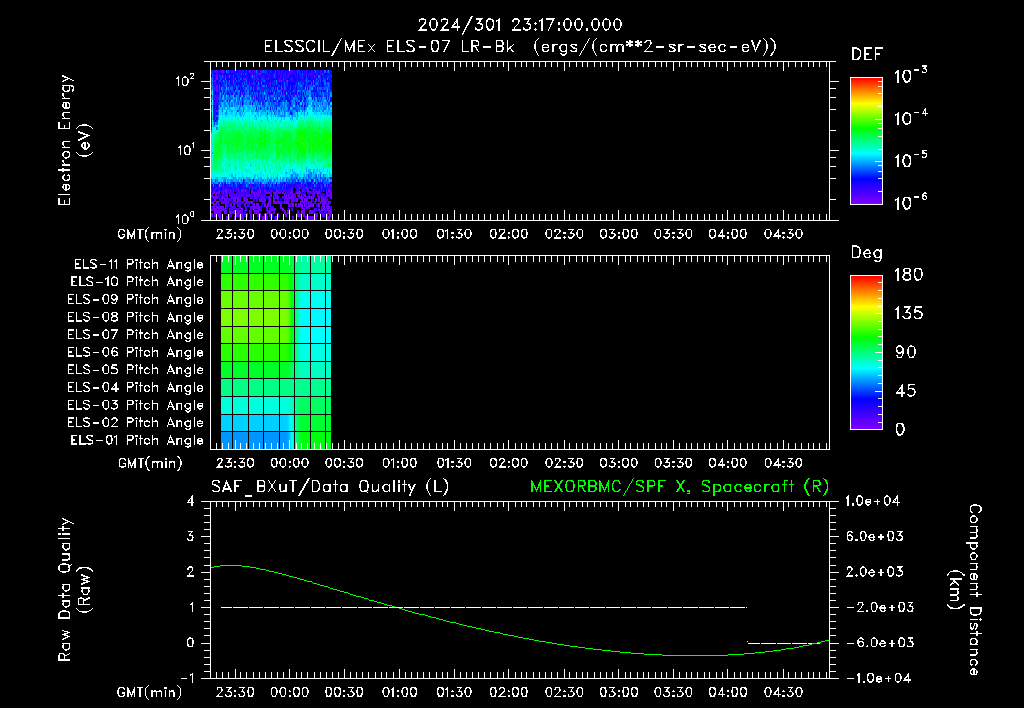Click the DEF color bar title
This screenshot has width=1024, height=708.
tap(867, 55)
